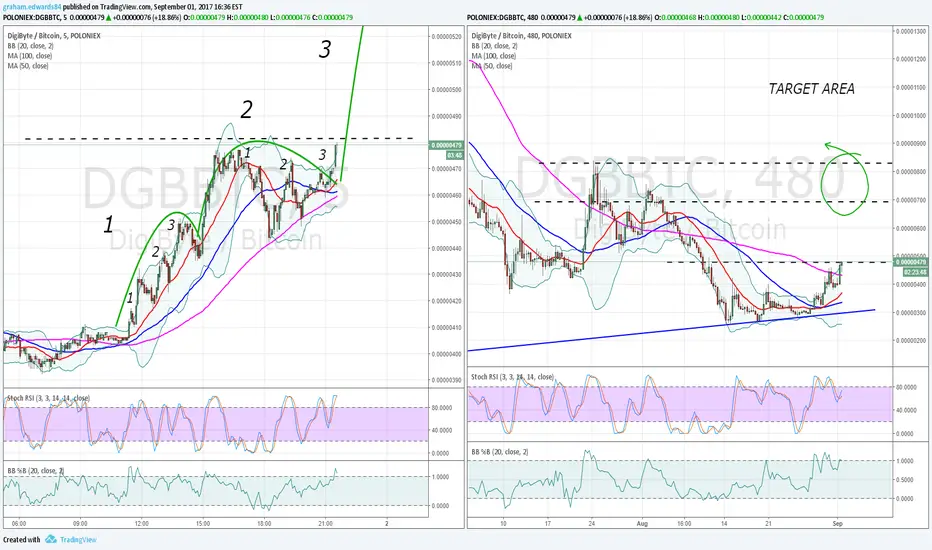Click the 21:00 time label on left chart

(326, 524)
